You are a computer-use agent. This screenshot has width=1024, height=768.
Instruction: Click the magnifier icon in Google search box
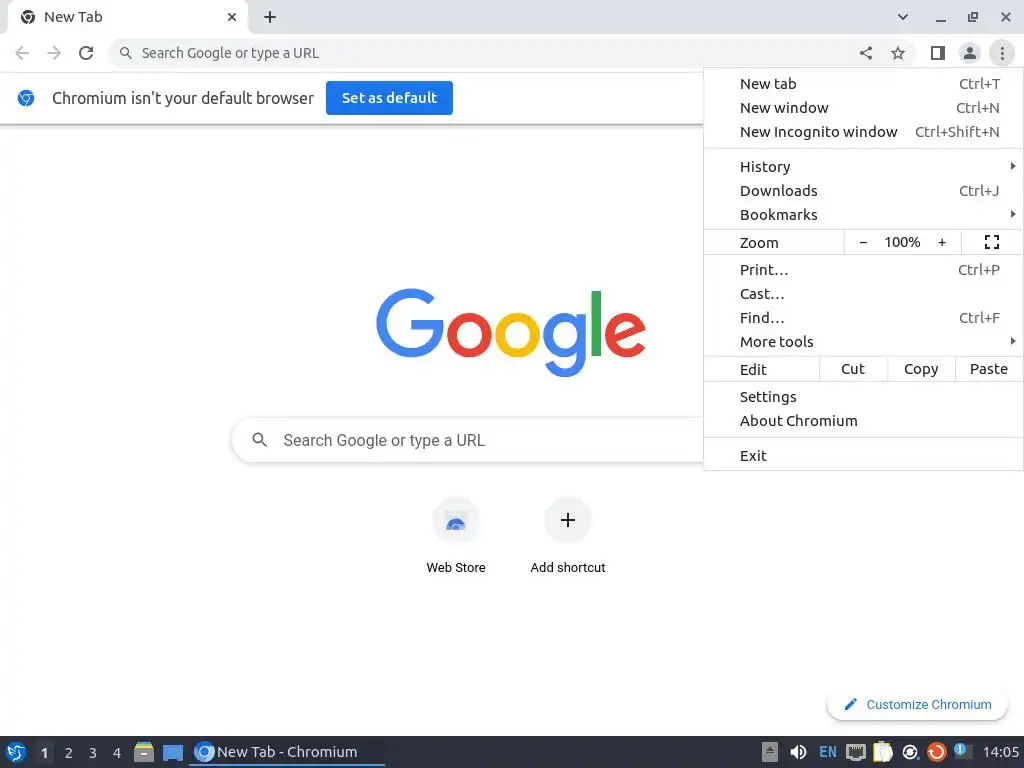pos(259,440)
